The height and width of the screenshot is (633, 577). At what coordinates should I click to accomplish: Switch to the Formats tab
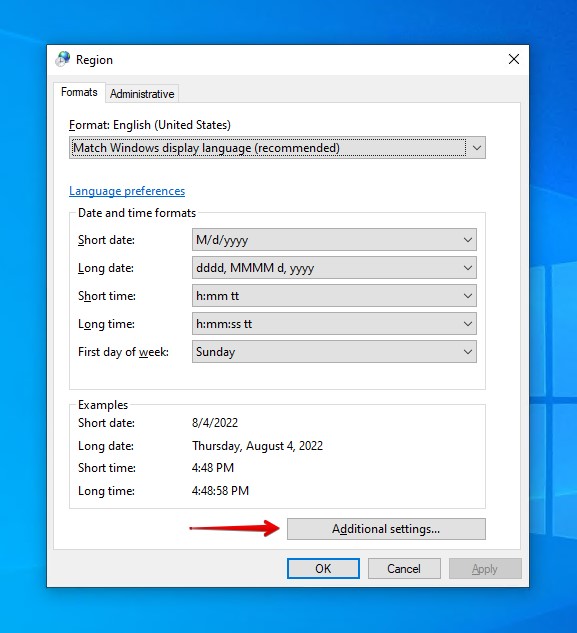79,92
